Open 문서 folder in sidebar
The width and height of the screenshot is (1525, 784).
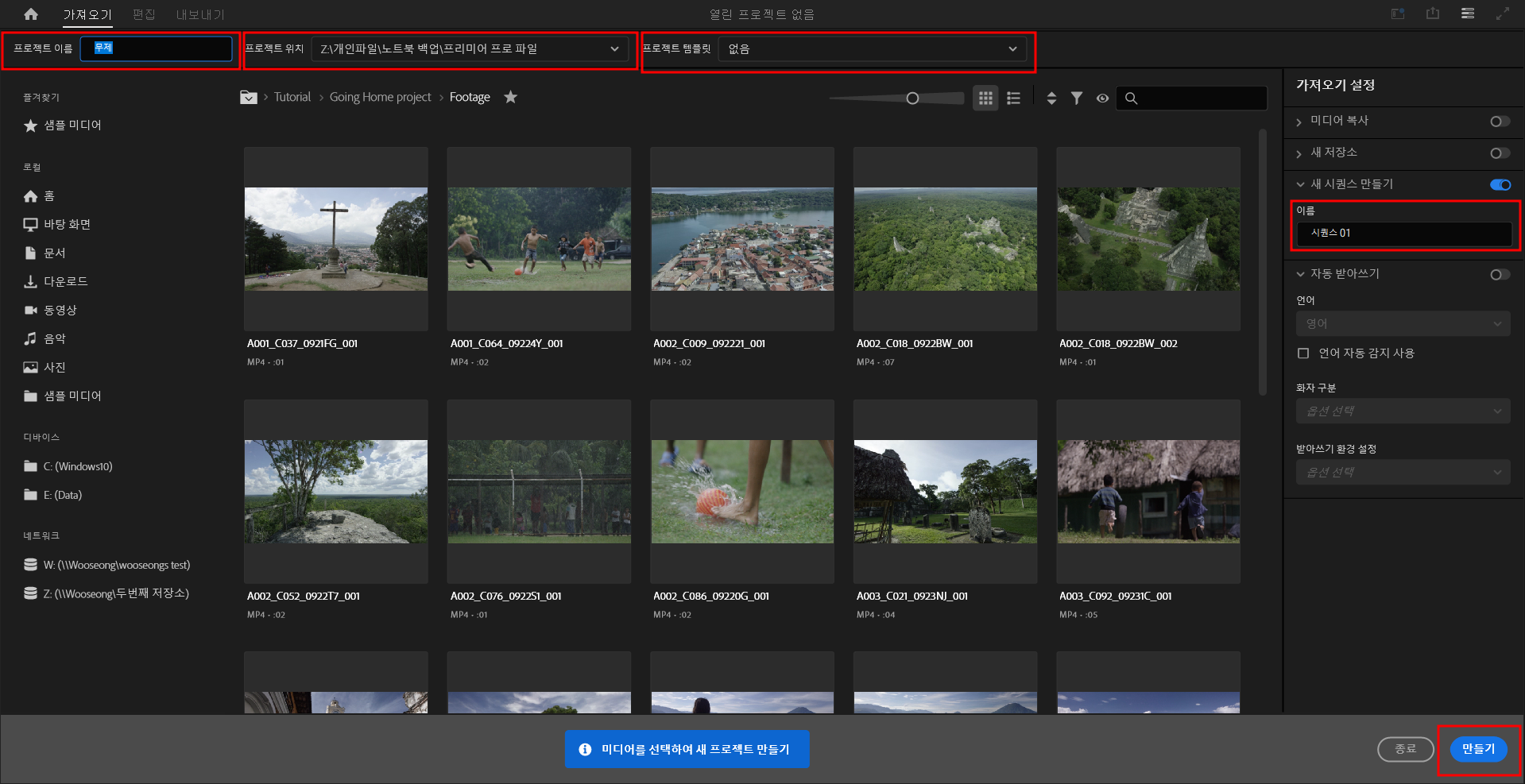coord(45,253)
